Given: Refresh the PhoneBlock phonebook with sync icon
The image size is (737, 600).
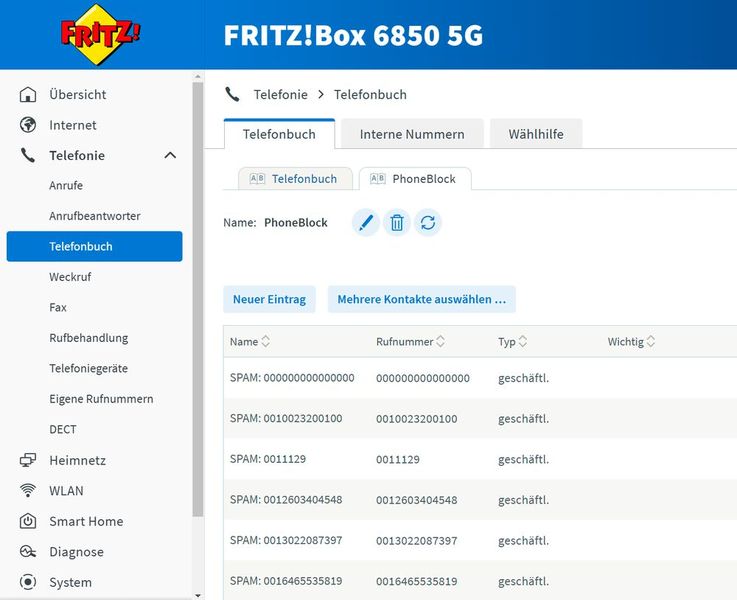Looking at the screenshot, I should pos(428,222).
